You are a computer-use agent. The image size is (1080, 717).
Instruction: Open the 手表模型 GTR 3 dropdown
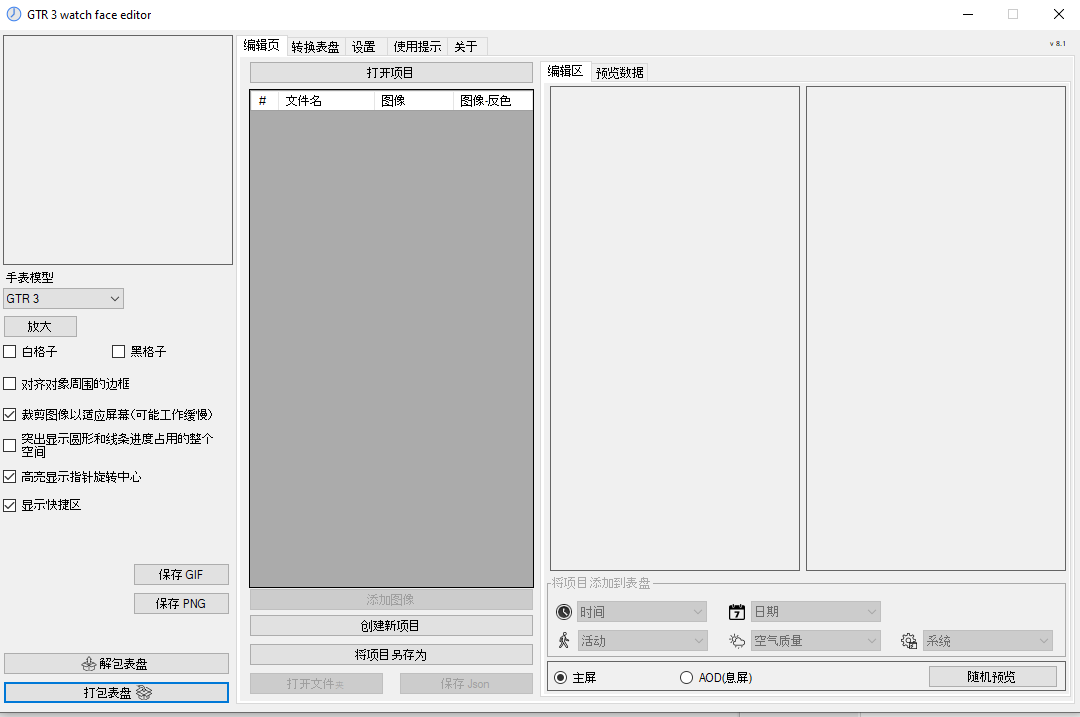coord(63,298)
